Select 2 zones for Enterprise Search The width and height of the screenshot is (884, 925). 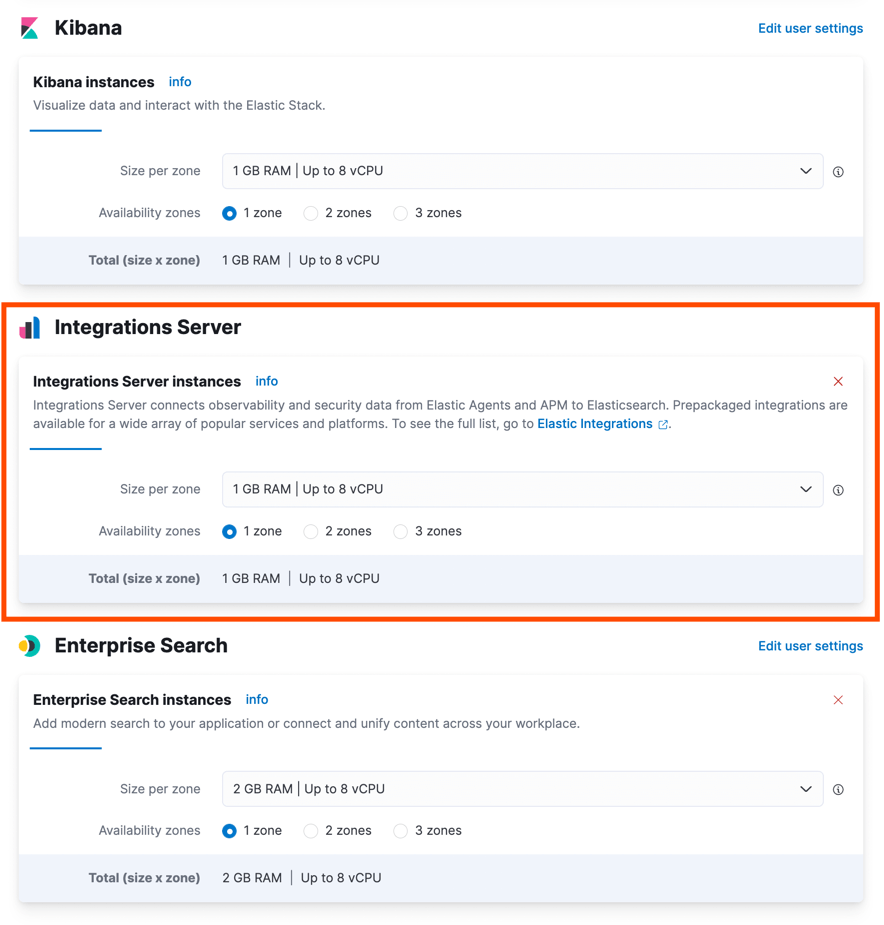pos(311,830)
